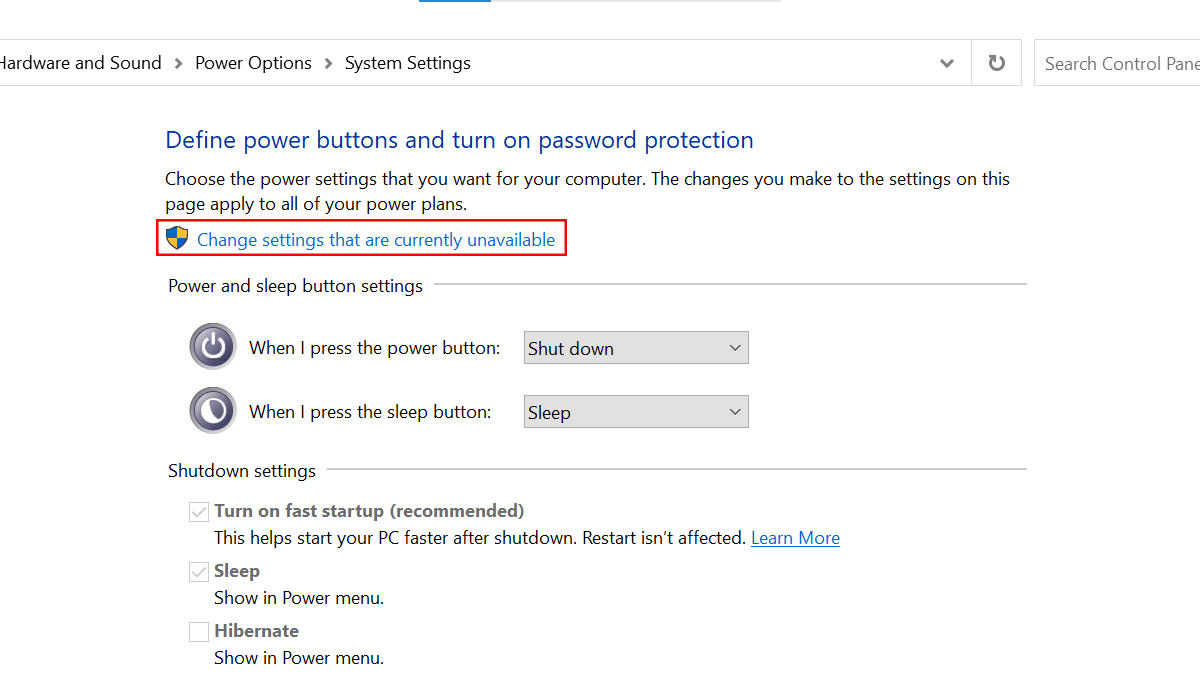Navigate to Hardware and Sound breadcrumb
Viewport: 1200px width, 675px height.
tap(80, 62)
